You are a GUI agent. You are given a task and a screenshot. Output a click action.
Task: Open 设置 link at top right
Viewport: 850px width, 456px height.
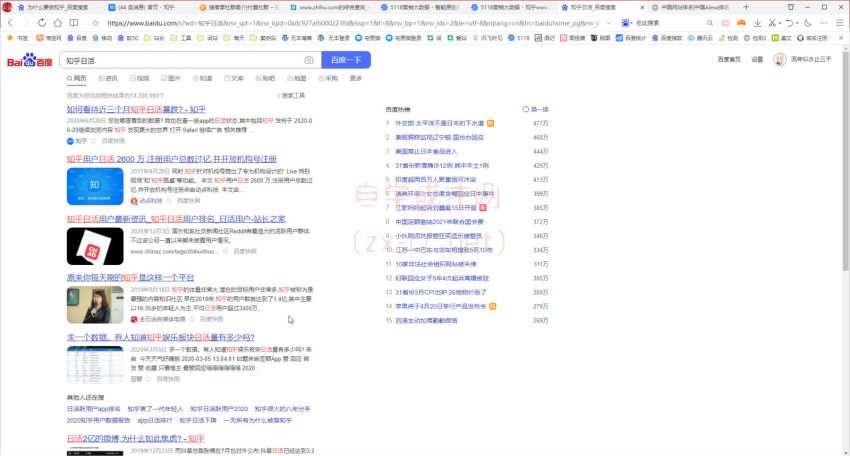(757, 59)
